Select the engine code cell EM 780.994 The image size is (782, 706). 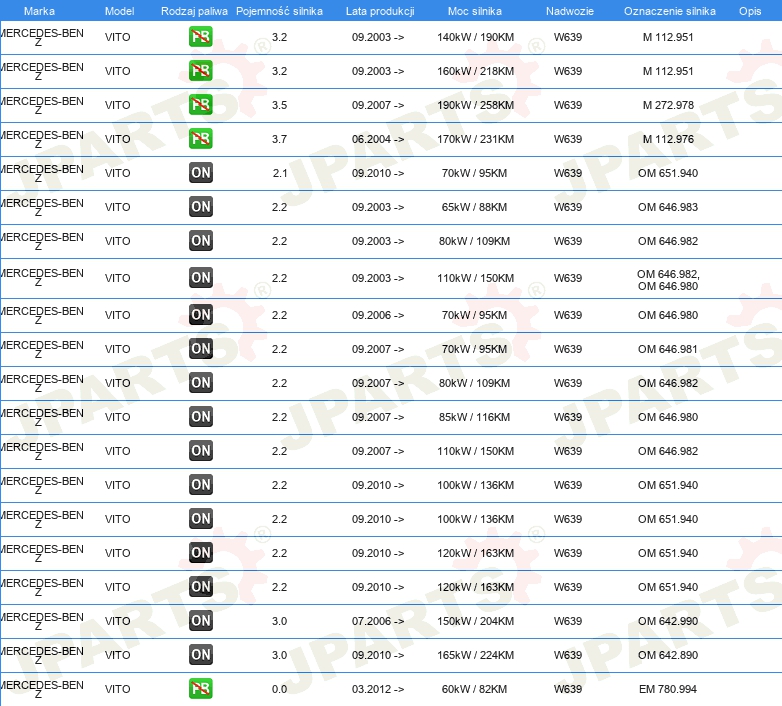click(668, 689)
